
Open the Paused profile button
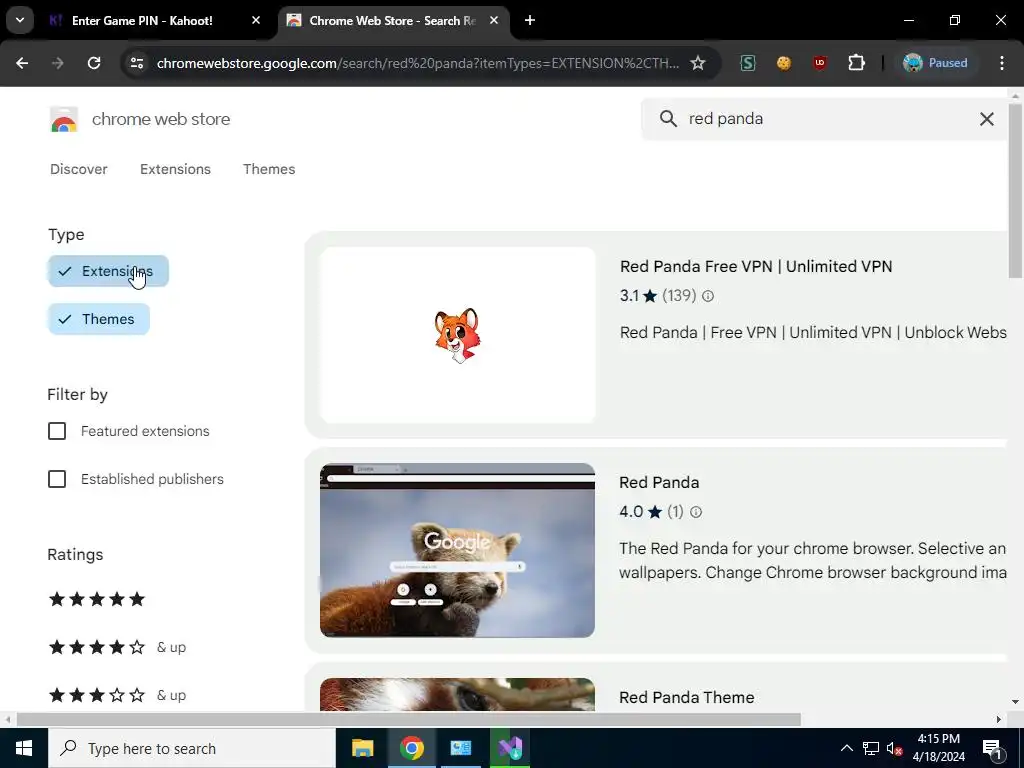[x=935, y=63]
